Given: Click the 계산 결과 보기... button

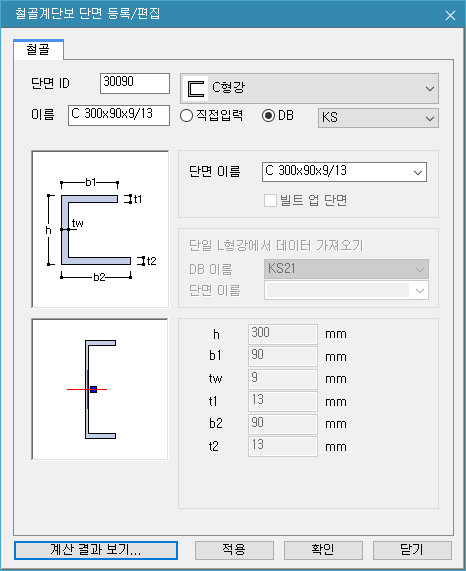Looking at the screenshot, I should pos(96,550).
